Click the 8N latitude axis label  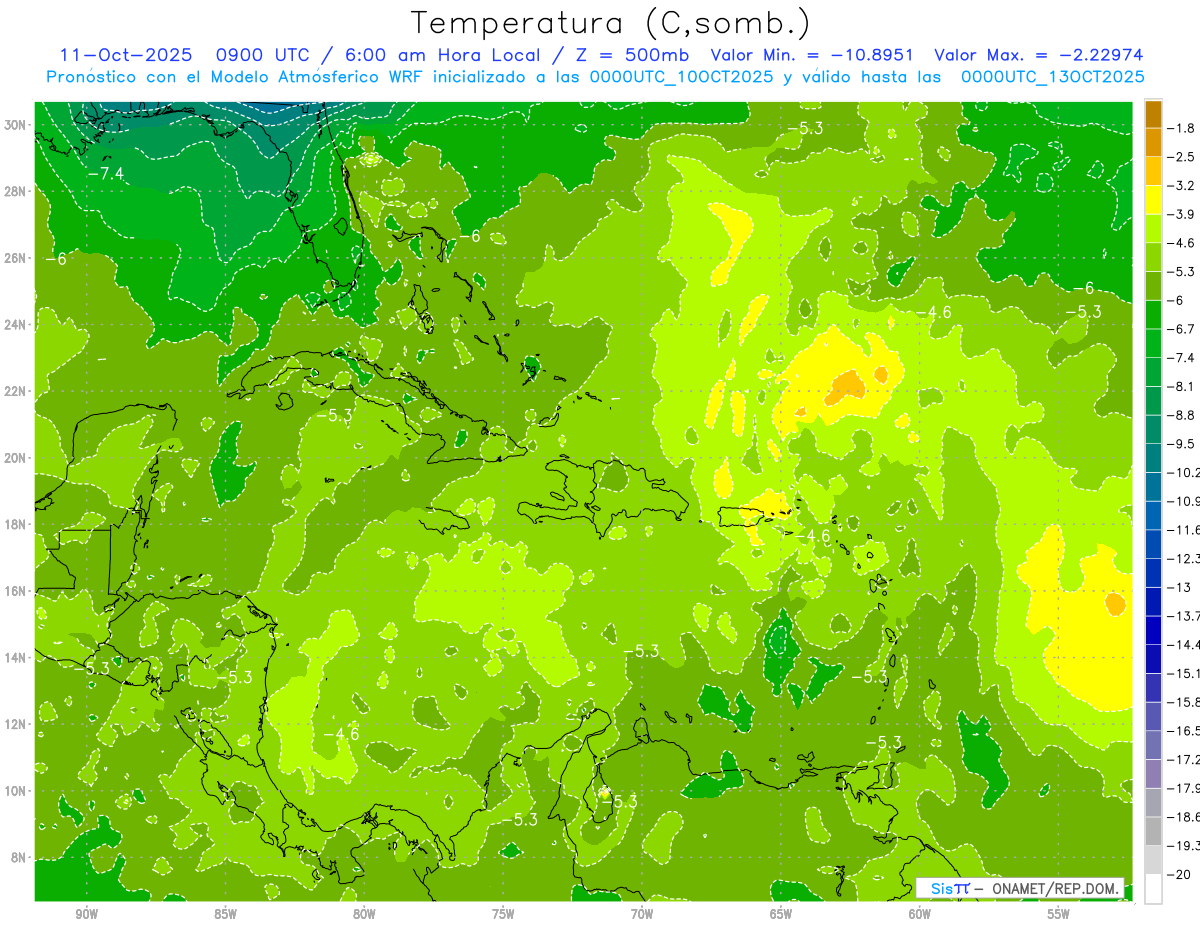click(x=18, y=857)
